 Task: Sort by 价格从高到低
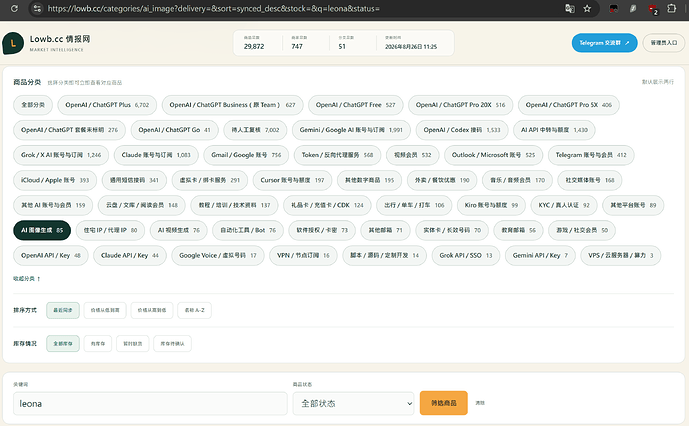pos(152,310)
